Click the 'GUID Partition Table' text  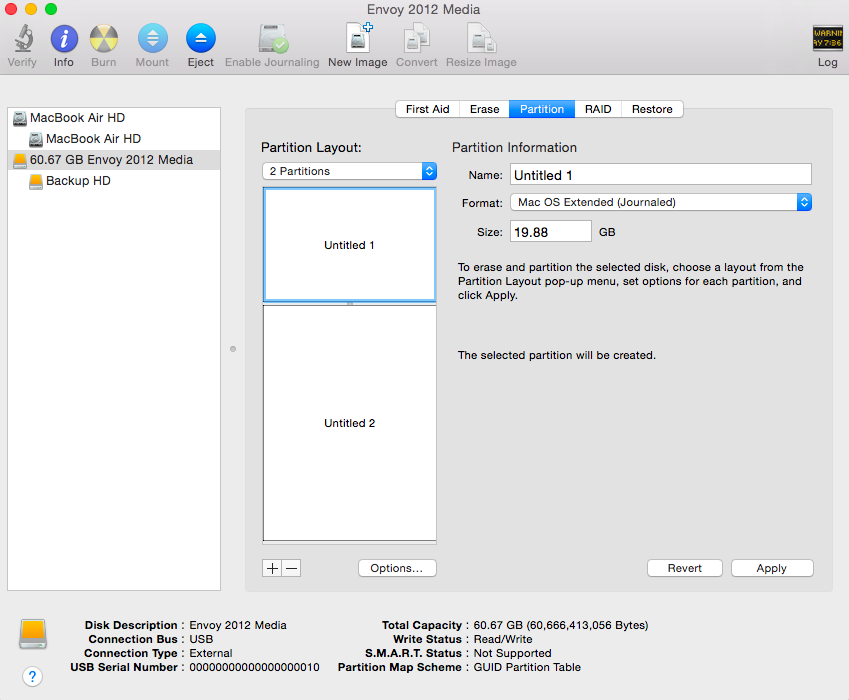527,668
